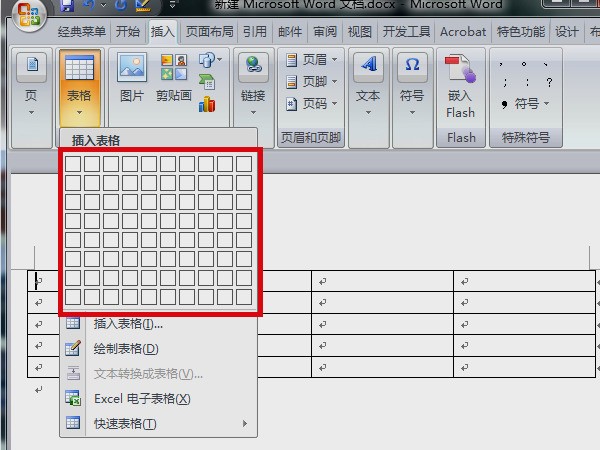Screen dimensions: 600x450
Task: Switch to 页面布局 tab
Action: coord(209,32)
